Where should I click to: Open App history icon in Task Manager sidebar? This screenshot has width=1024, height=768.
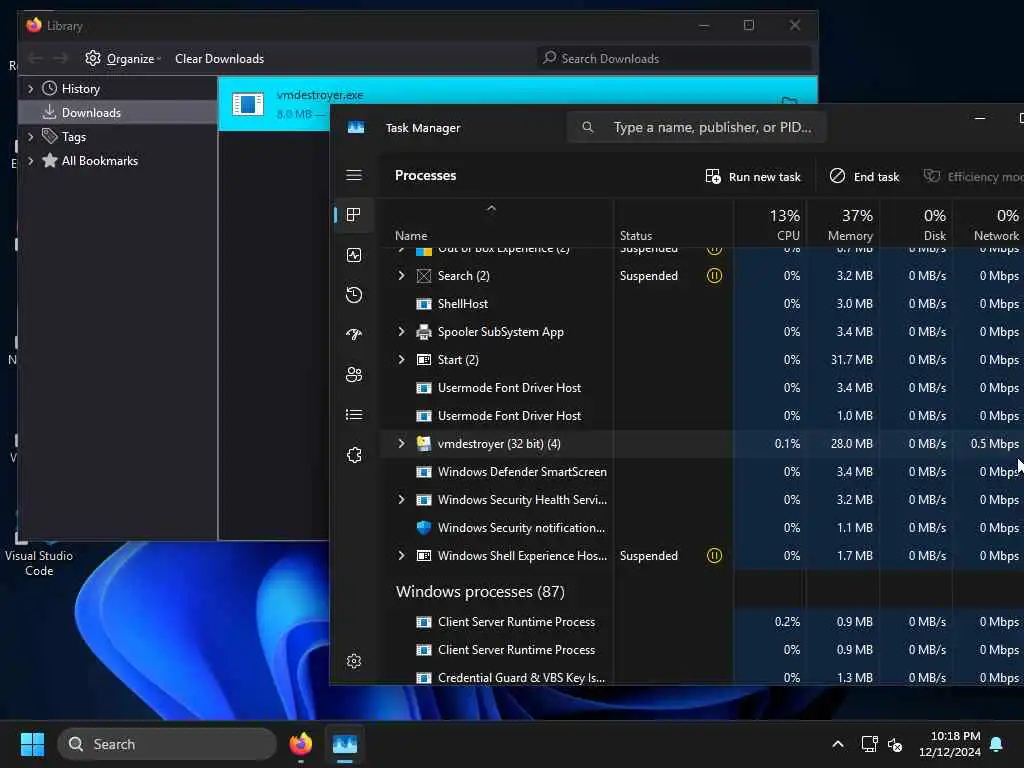point(354,295)
